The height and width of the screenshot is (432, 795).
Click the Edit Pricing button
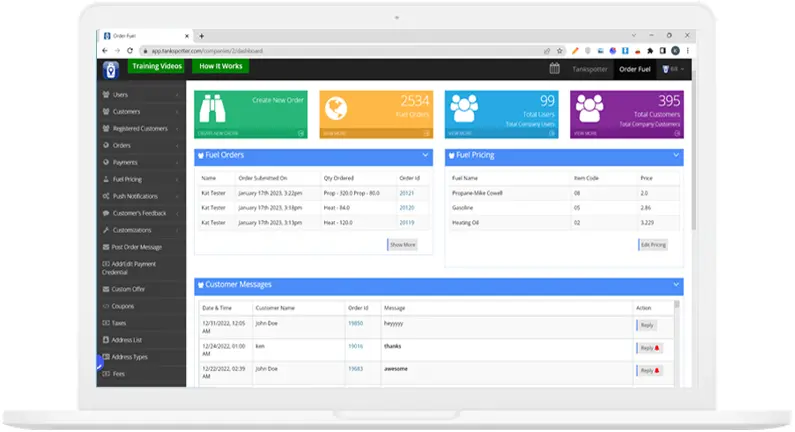click(653, 245)
